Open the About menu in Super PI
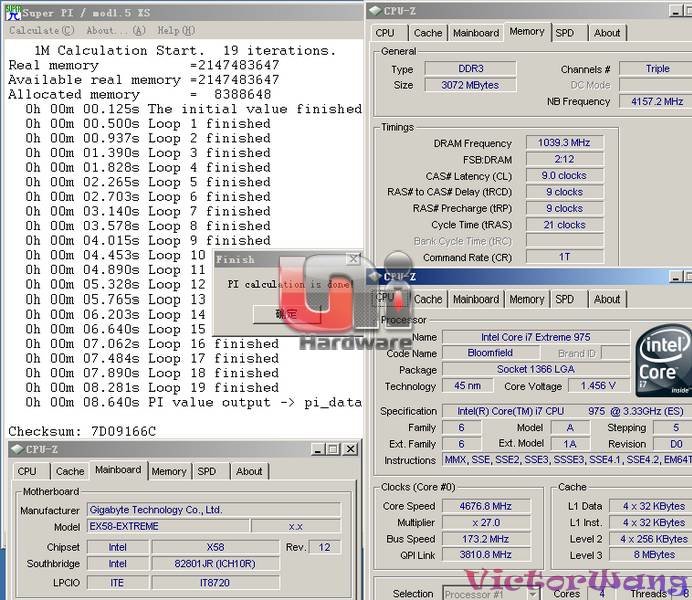 pyautogui.click(x=116, y=30)
